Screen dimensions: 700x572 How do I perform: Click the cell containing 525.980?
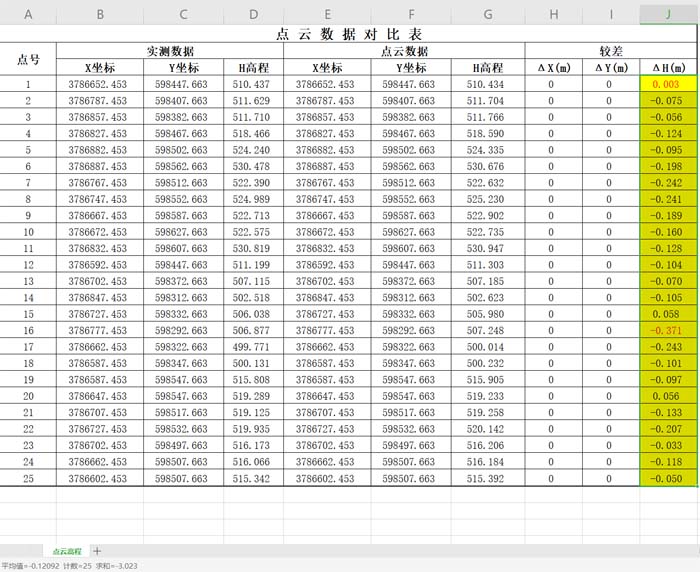(487, 314)
